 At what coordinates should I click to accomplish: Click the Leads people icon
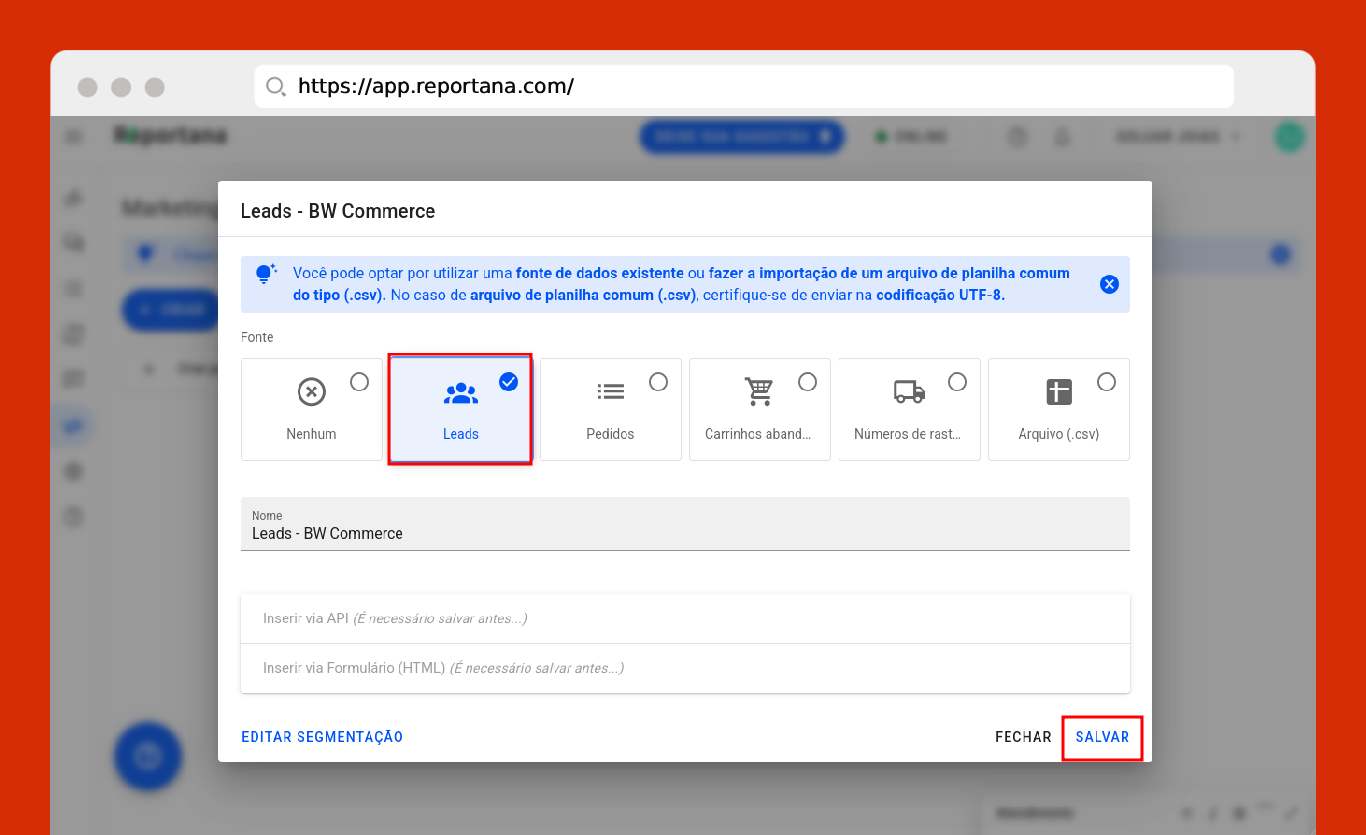click(460, 393)
